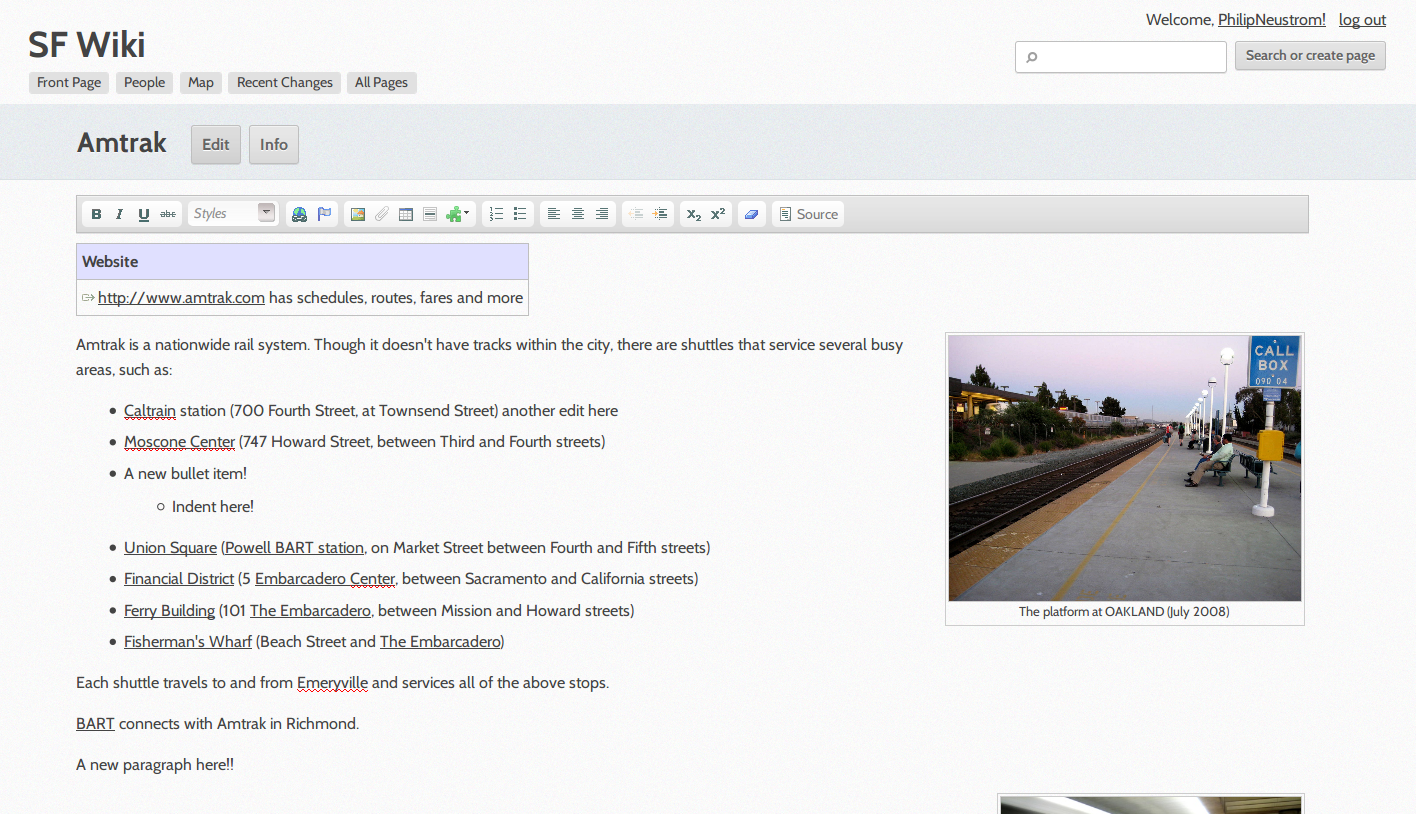Open the Financial District link
Screen dimensions: 1416x814
click(x=179, y=579)
